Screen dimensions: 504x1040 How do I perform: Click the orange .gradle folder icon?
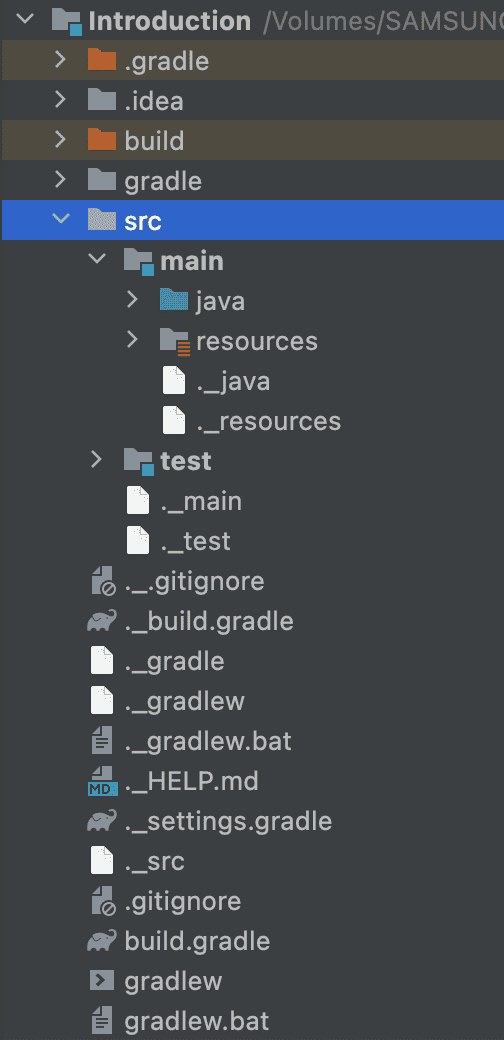pyautogui.click(x=101, y=61)
